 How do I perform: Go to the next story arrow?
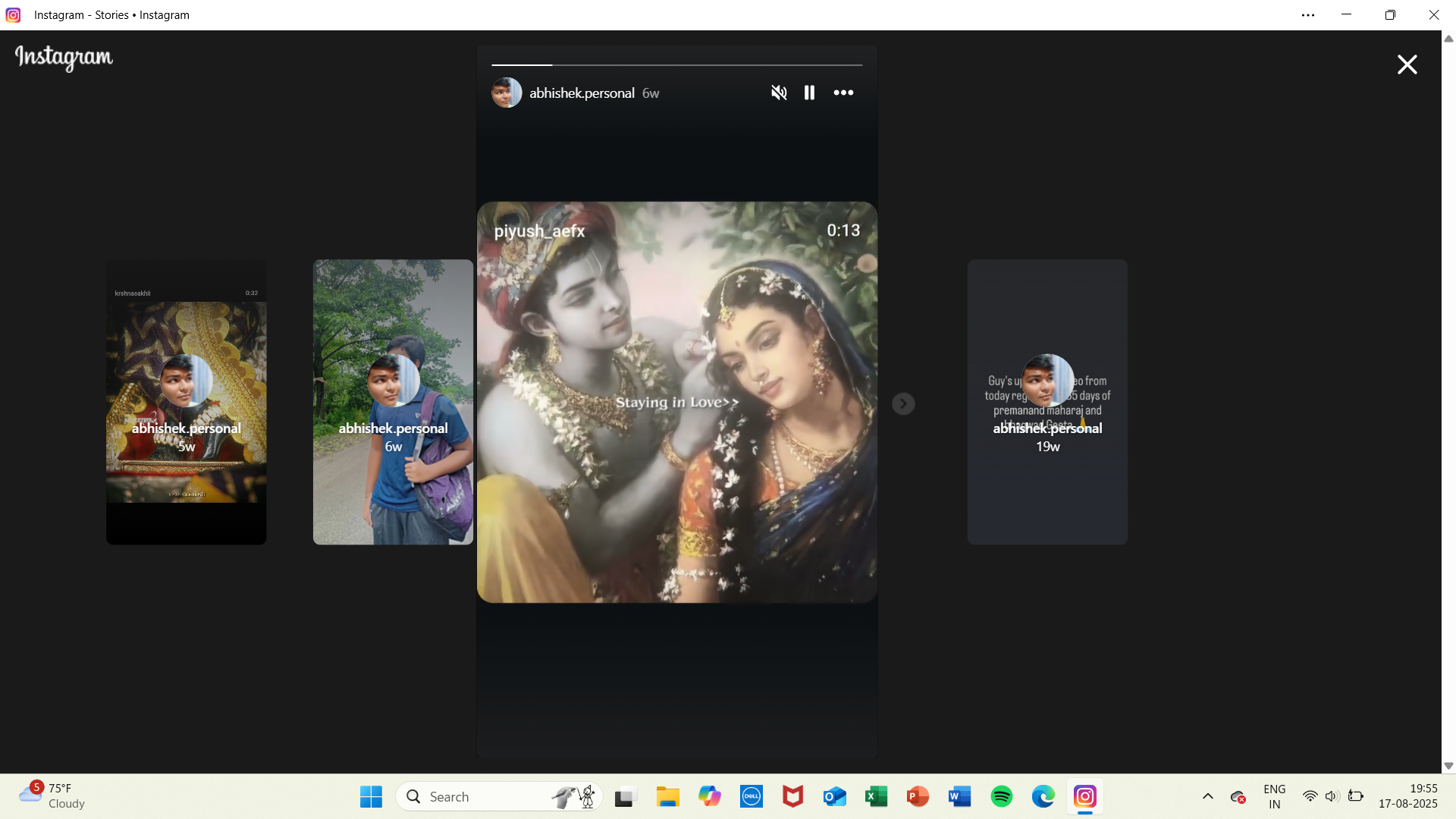click(903, 403)
